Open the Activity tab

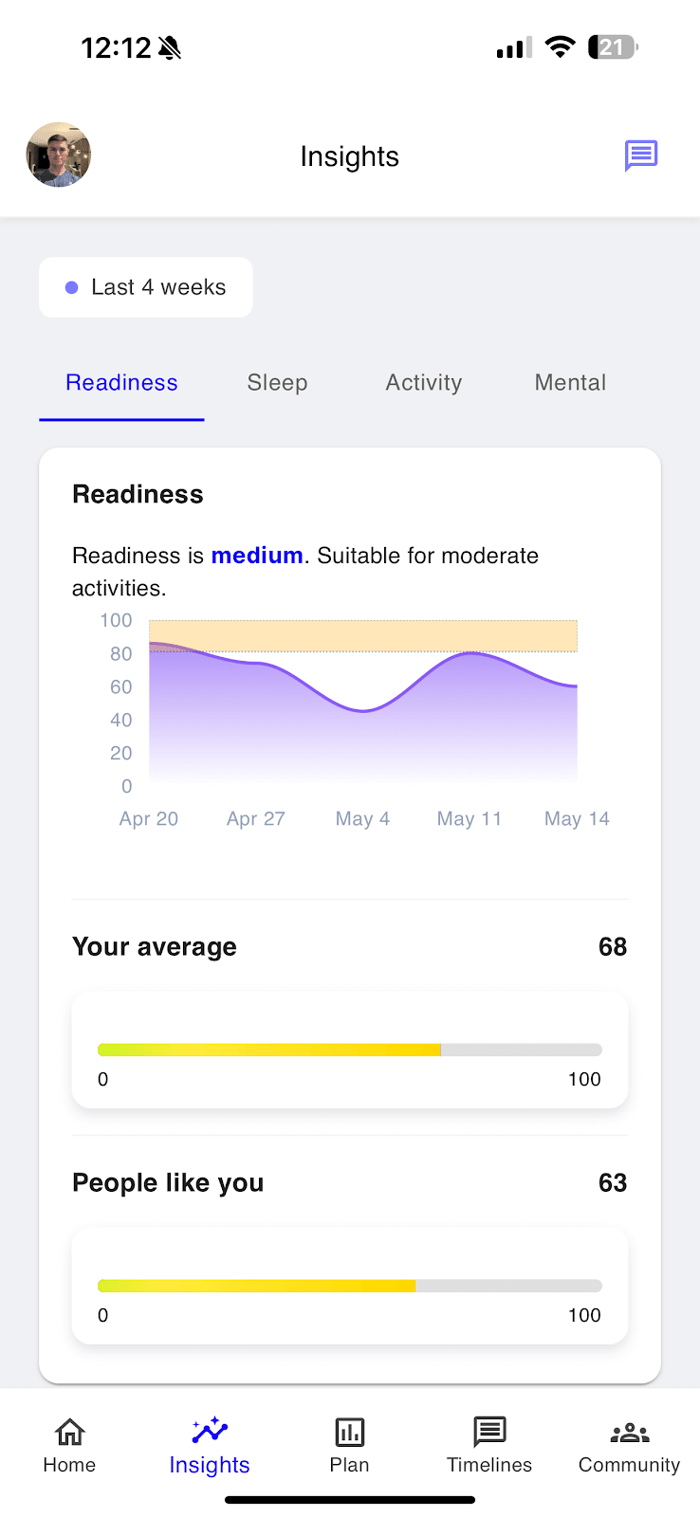click(x=423, y=382)
